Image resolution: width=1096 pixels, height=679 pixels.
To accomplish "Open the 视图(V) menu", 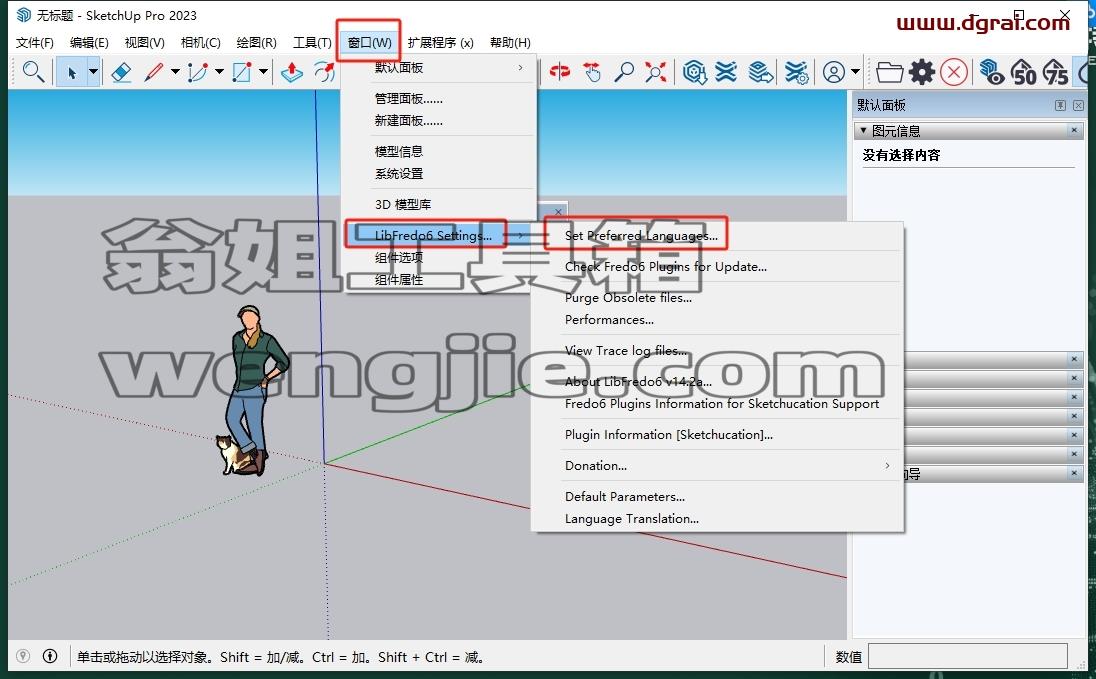I will pos(144,43).
